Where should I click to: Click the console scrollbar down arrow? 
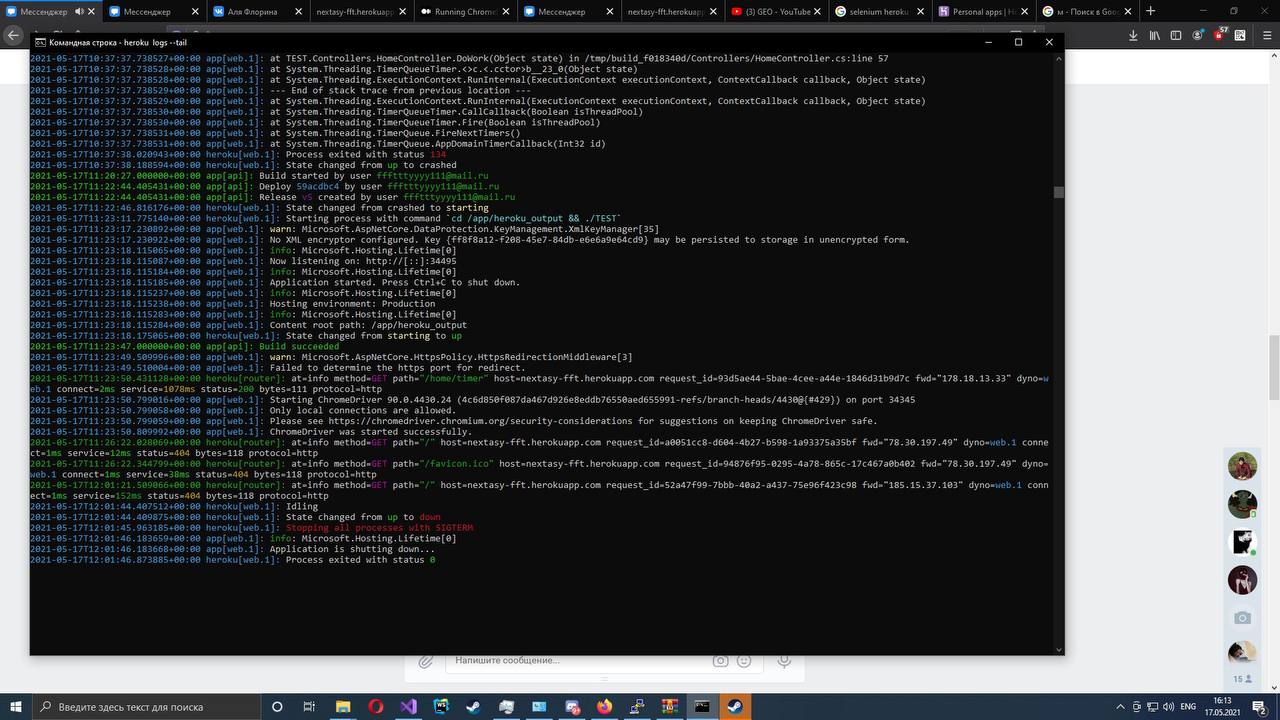[1058, 649]
